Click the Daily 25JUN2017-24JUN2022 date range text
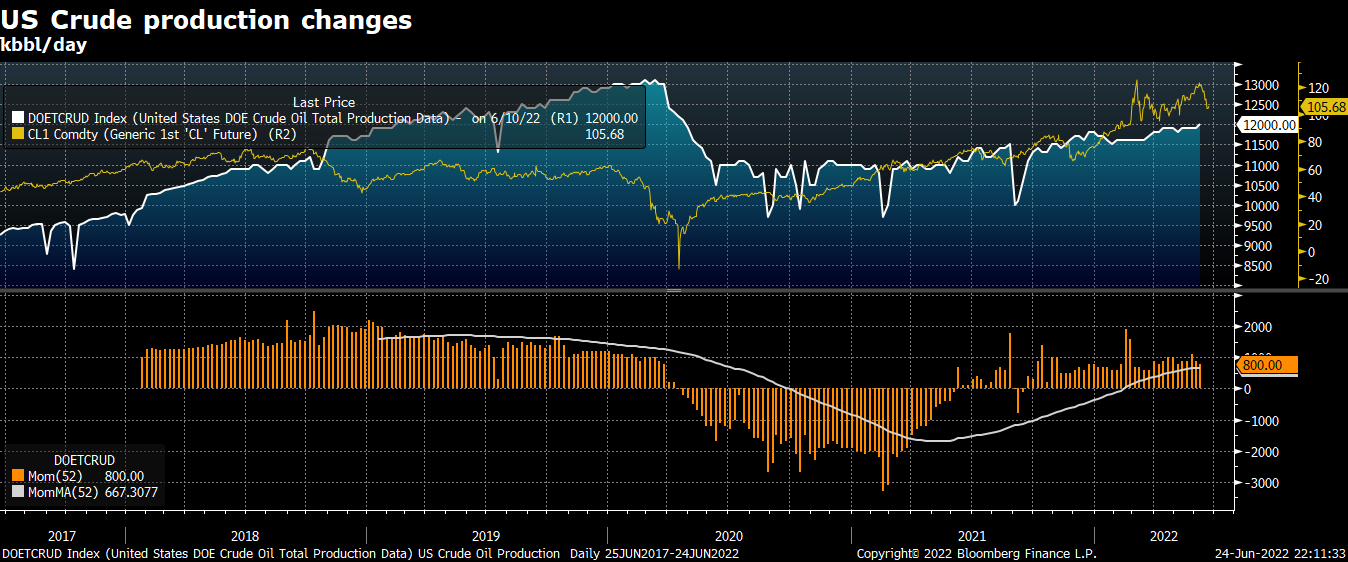Image resolution: width=1348 pixels, height=562 pixels. 654,554
